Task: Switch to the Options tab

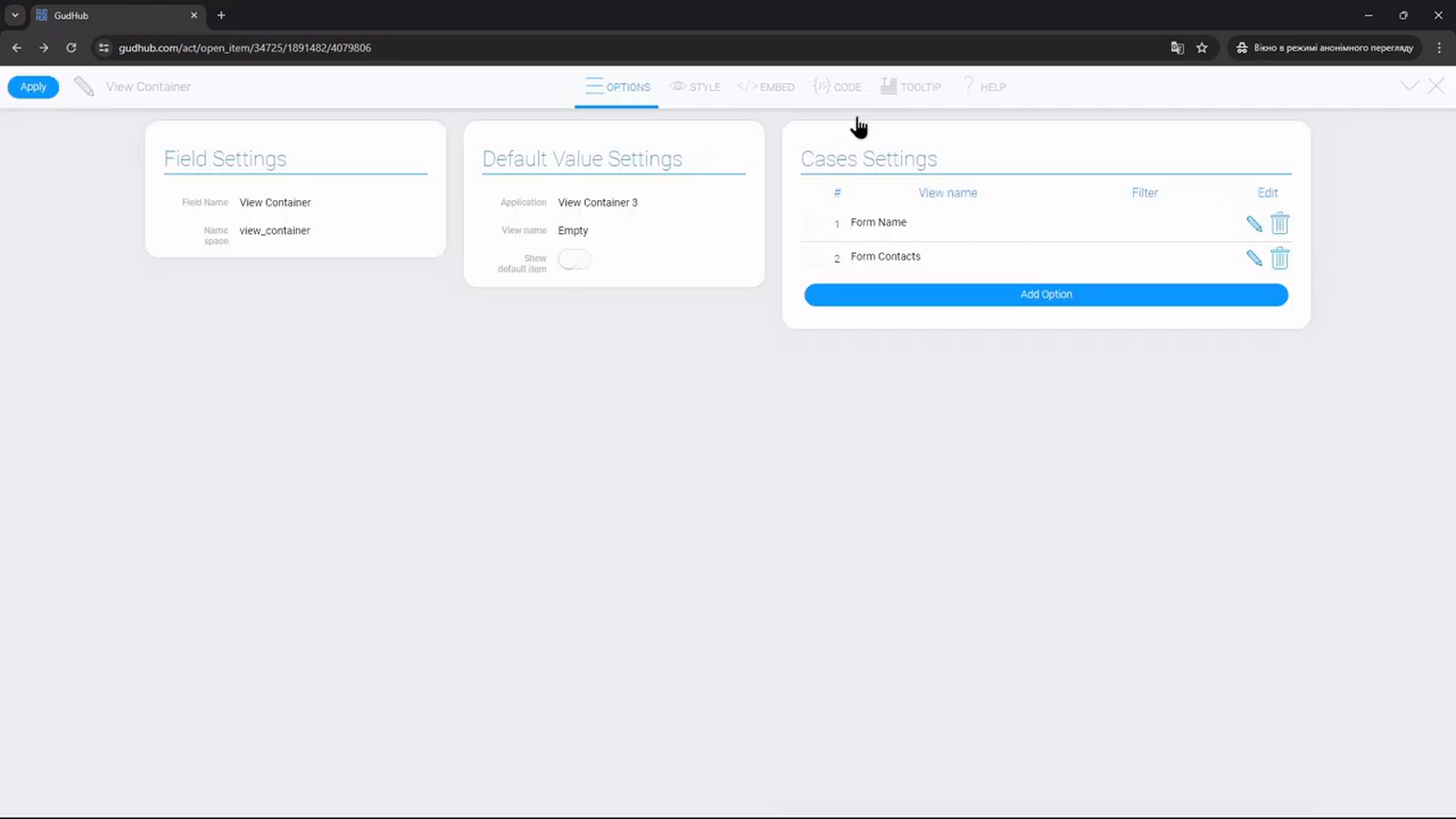Action: tap(617, 86)
